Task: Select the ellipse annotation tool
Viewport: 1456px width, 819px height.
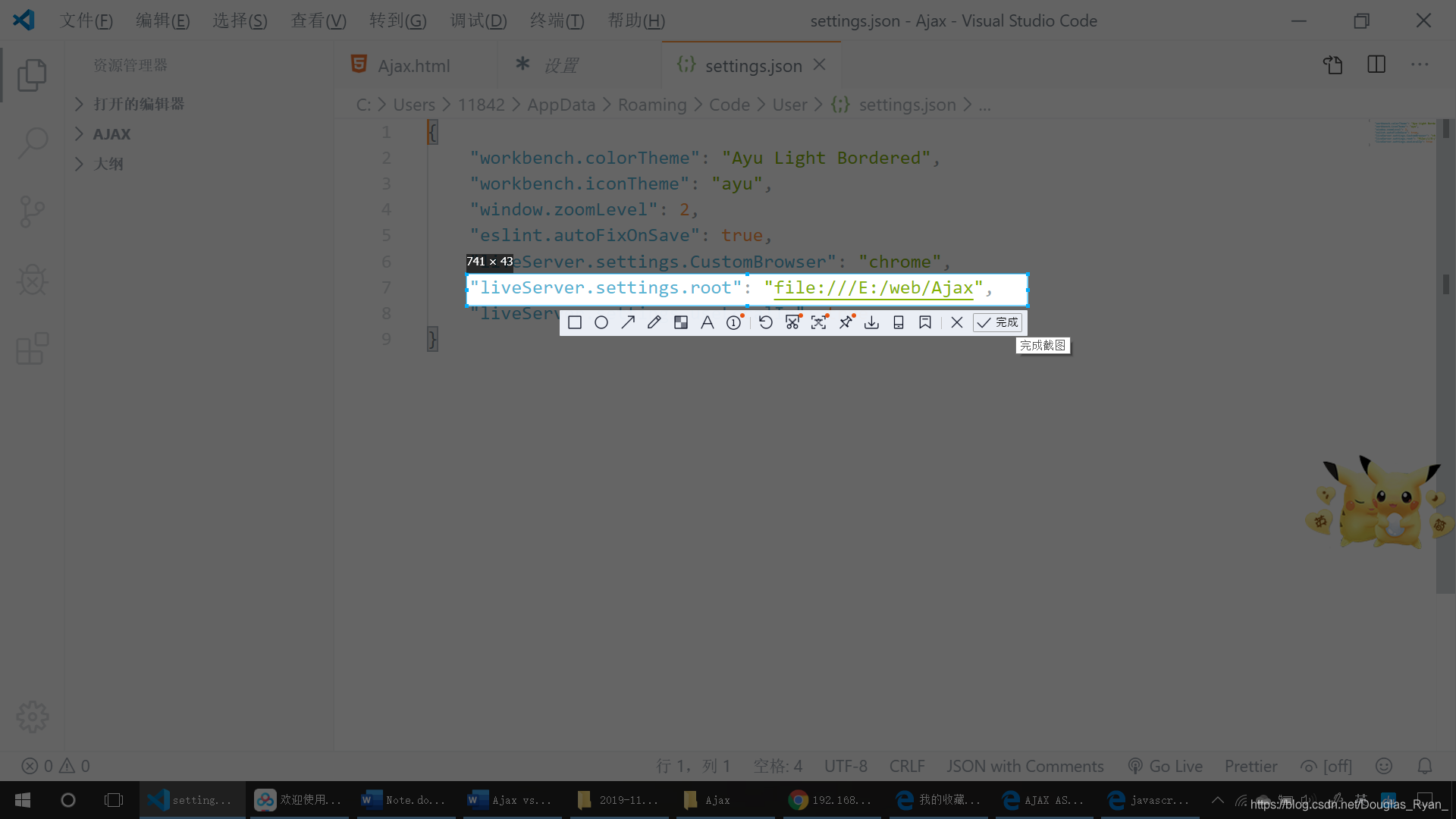Action: click(601, 322)
